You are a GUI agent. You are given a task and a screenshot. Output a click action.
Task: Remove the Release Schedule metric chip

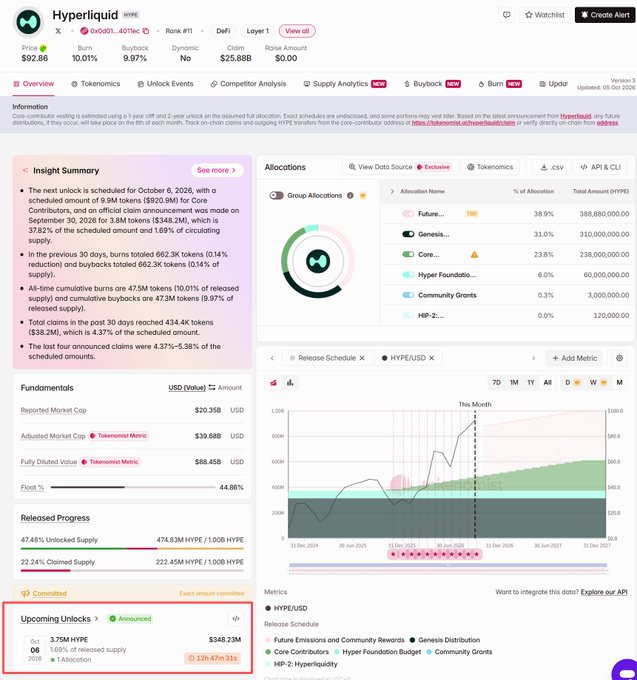(x=362, y=358)
